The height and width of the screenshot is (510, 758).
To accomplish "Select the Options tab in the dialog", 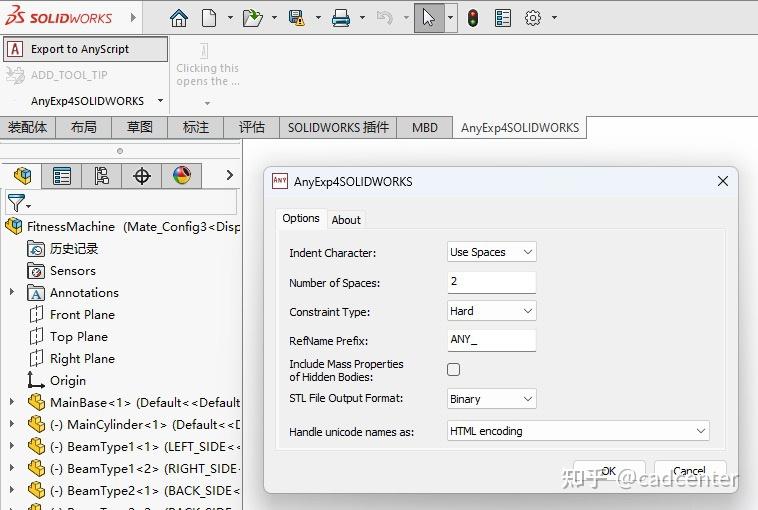I will tap(301, 219).
